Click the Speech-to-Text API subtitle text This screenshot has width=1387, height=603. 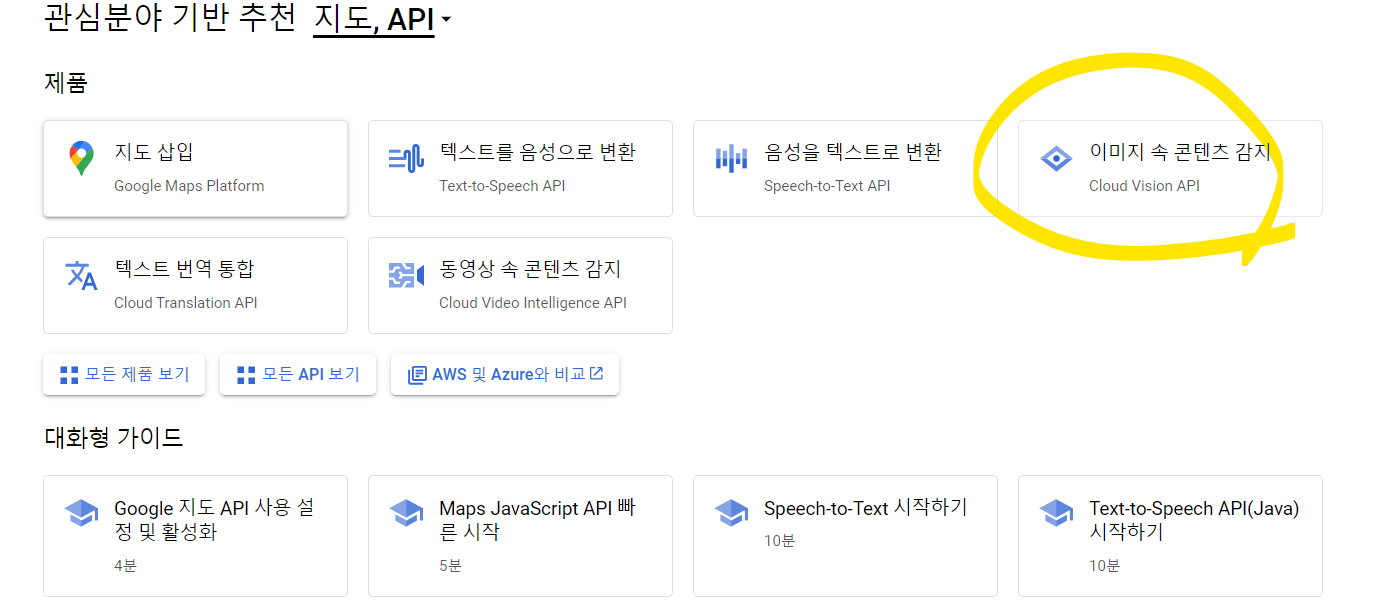[x=827, y=186]
